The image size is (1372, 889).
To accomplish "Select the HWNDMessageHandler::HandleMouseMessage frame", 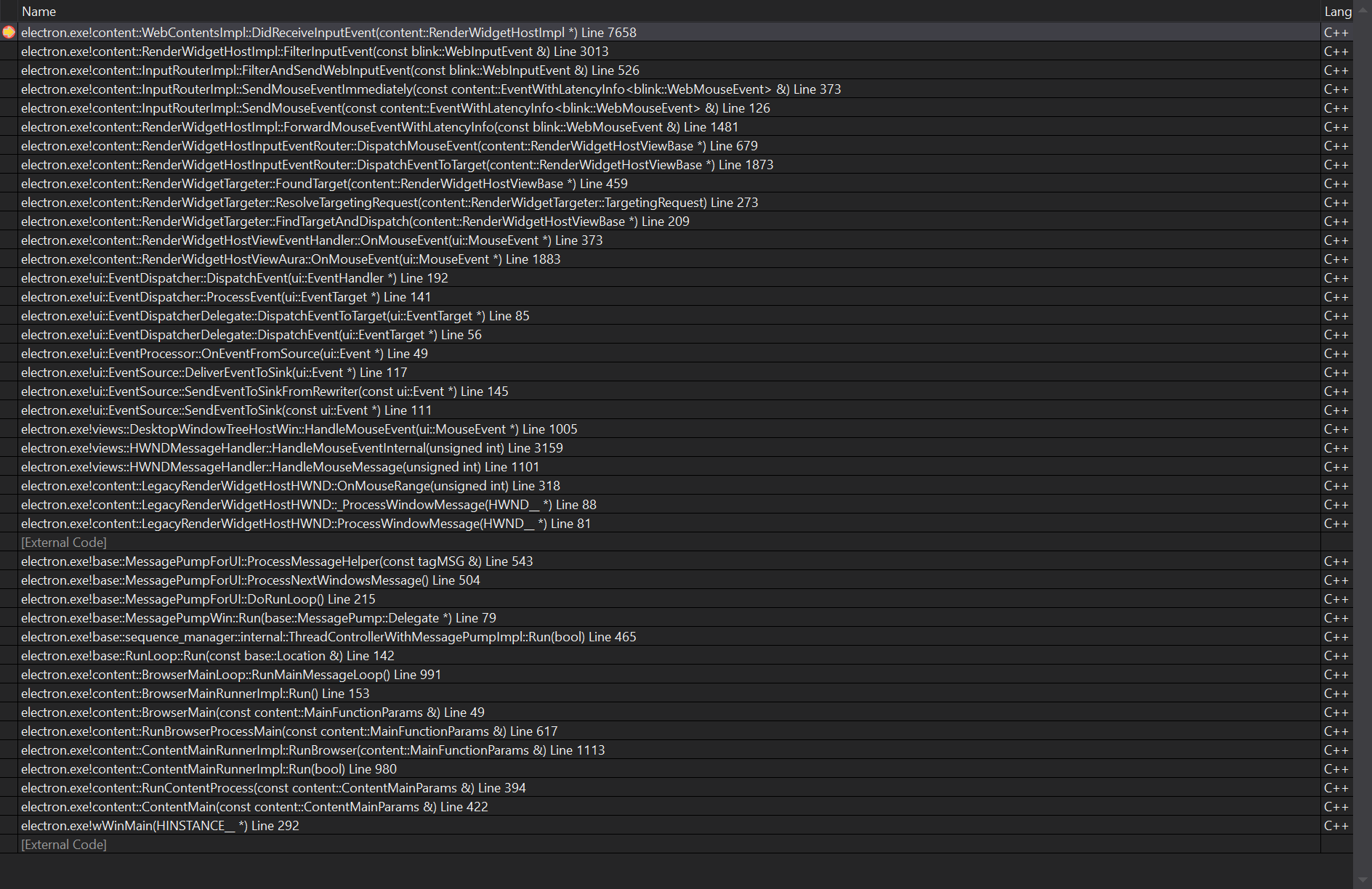I will coord(280,466).
